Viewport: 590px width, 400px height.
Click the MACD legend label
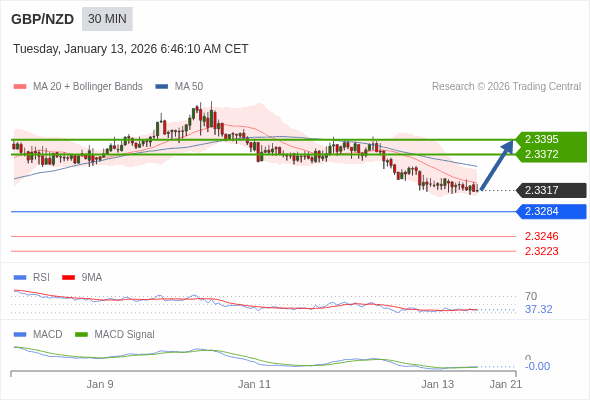tap(48, 335)
